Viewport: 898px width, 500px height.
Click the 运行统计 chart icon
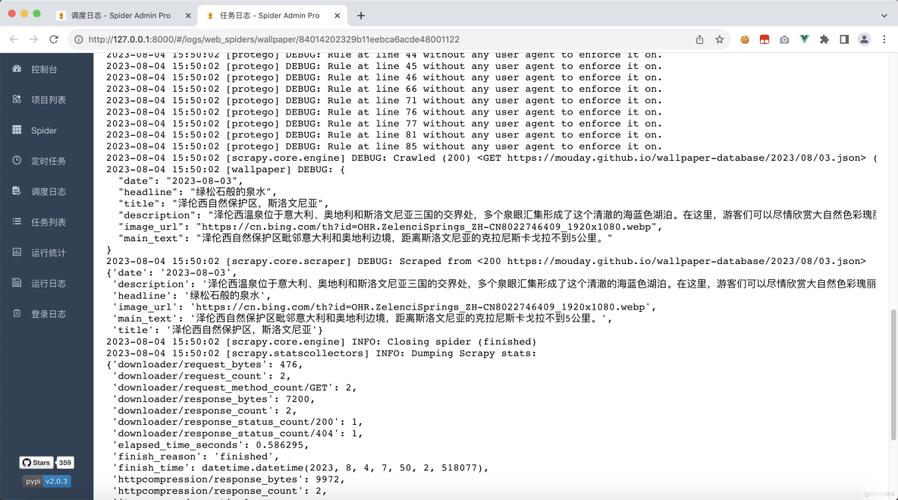click(x=17, y=252)
